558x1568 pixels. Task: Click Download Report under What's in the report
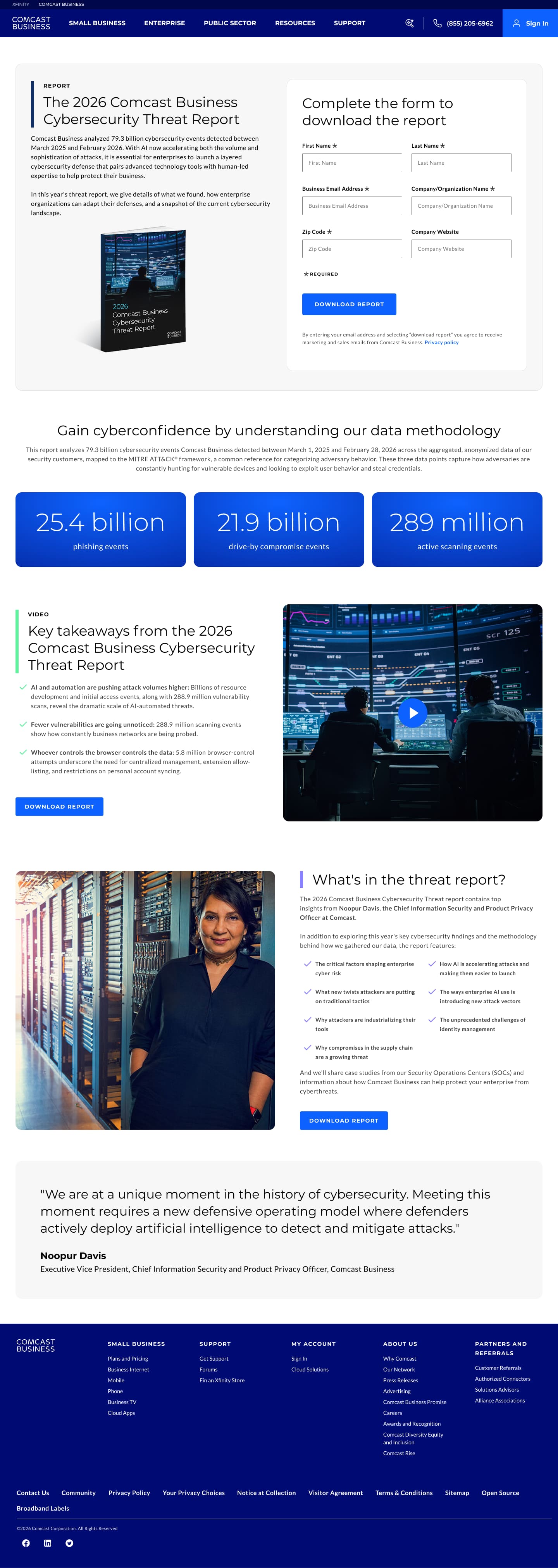pyautogui.click(x=344, y=1121)
